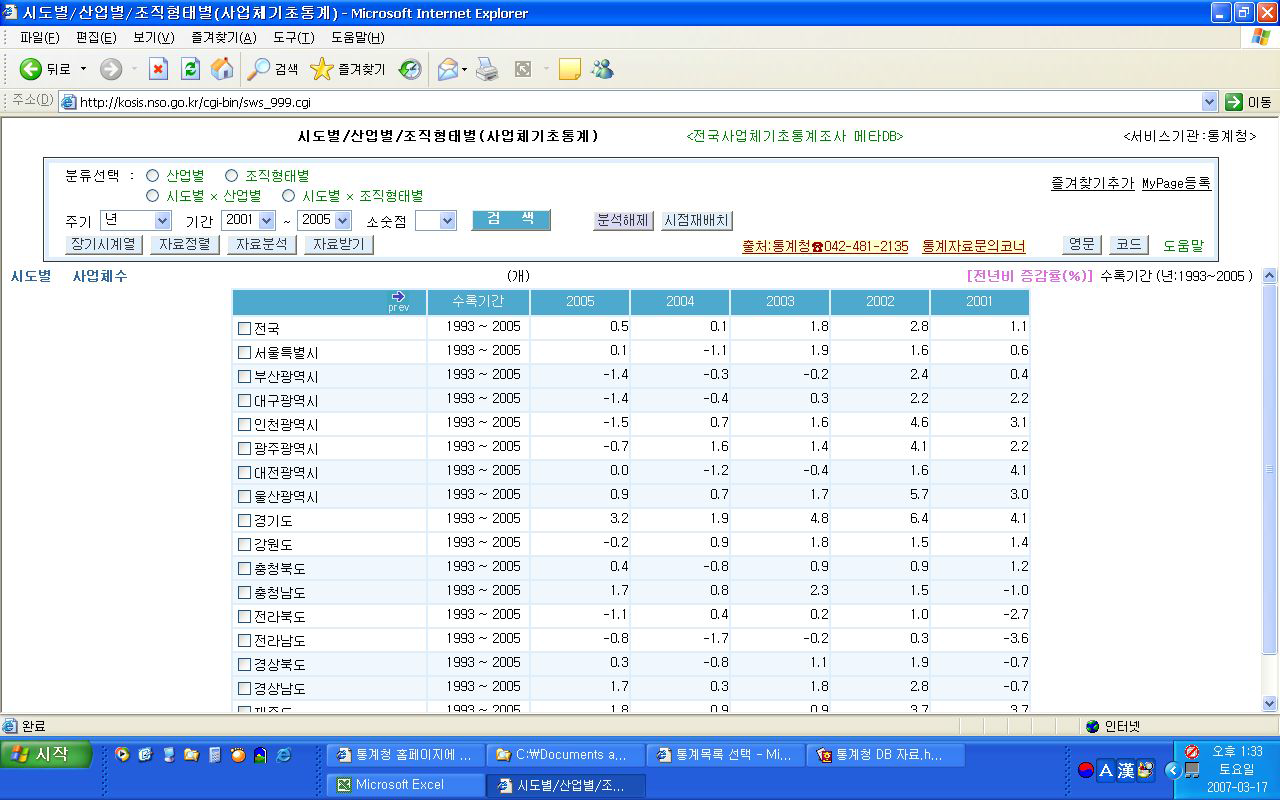Open the 도움말(H) menu
The width and height of the screenshot is (1280, 800).
(x=357, y=37)
